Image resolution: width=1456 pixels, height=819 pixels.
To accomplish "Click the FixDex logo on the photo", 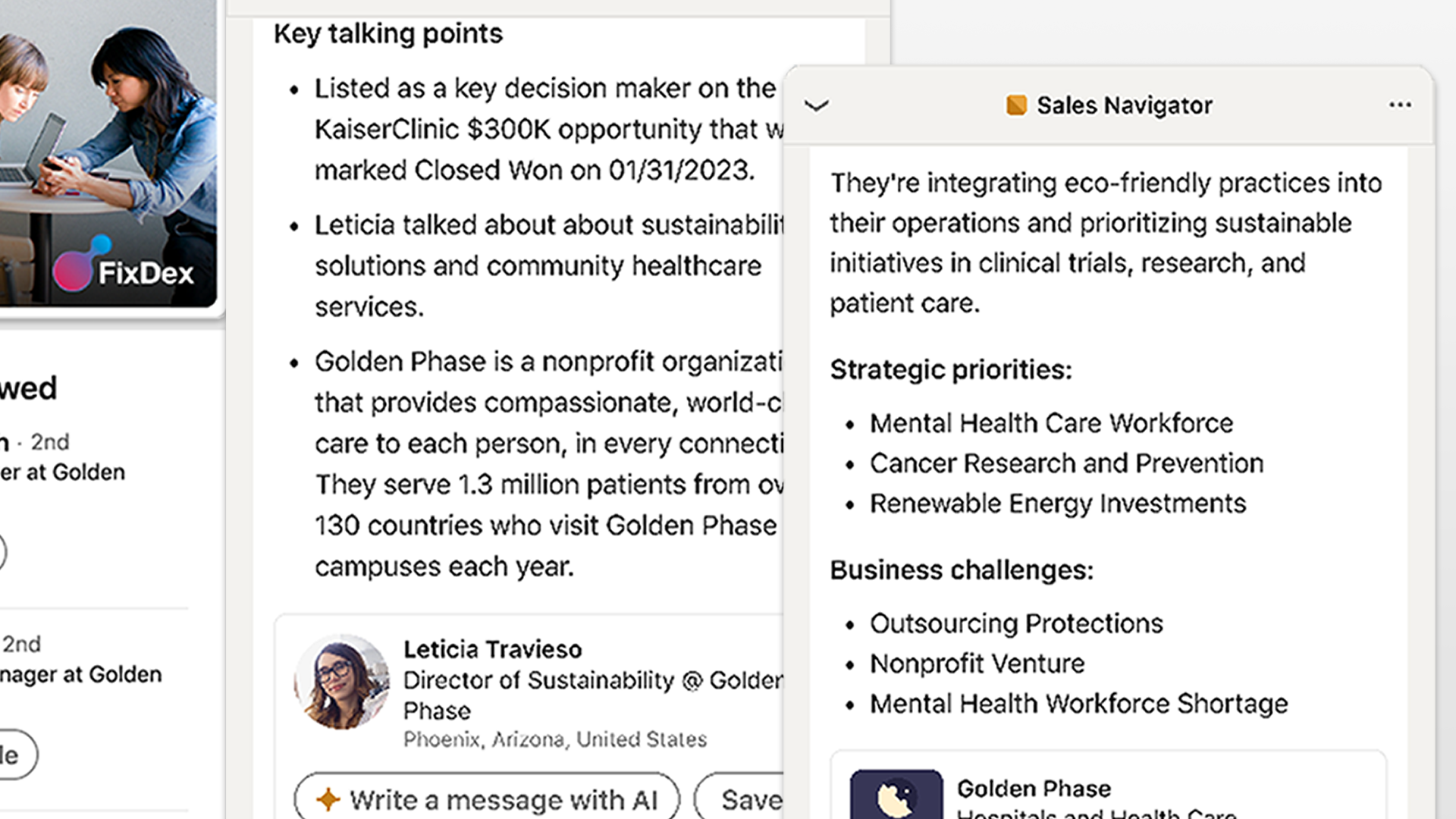I will point(125,269).
